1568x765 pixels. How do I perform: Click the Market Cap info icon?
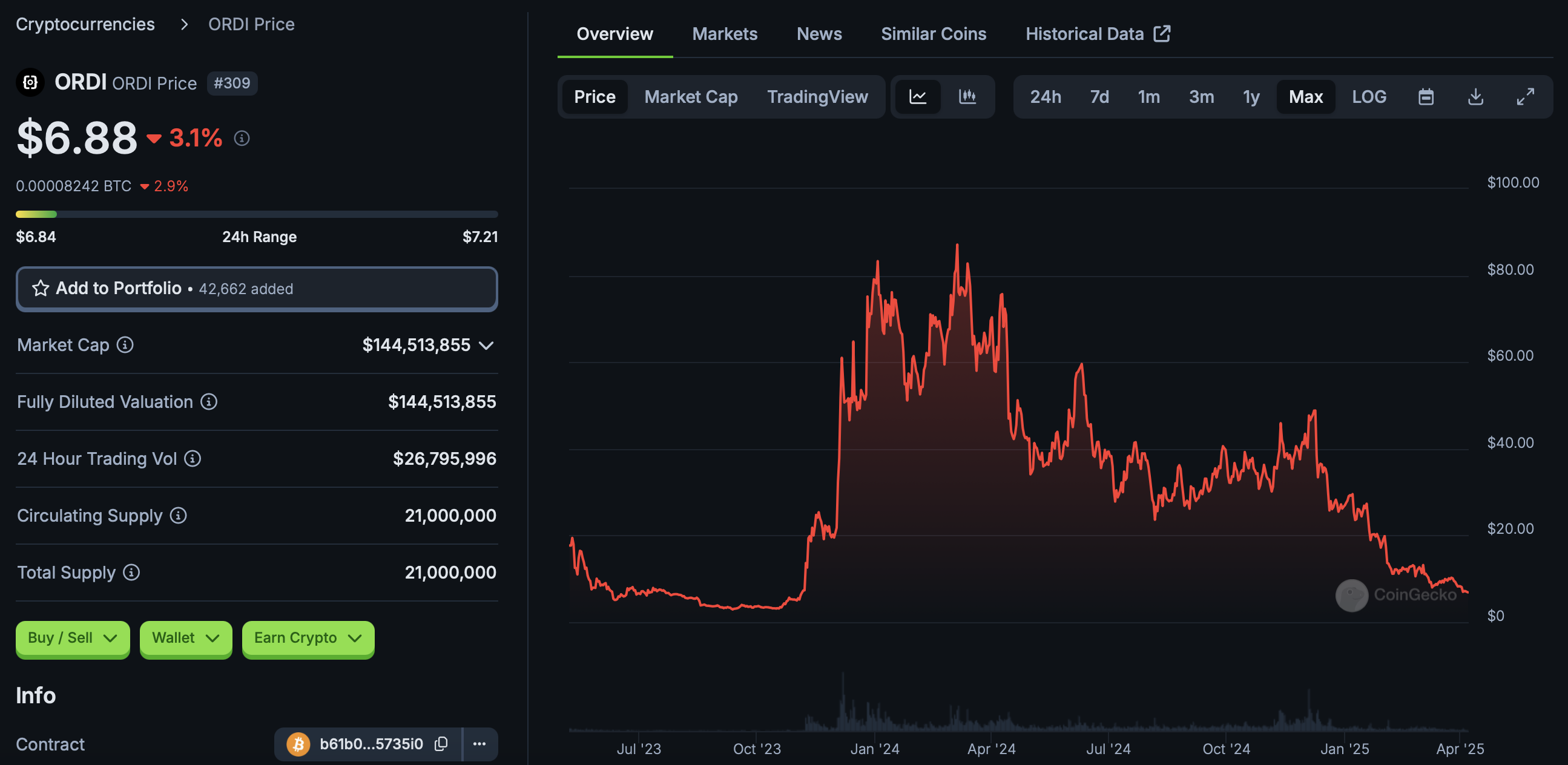point(125,345)
